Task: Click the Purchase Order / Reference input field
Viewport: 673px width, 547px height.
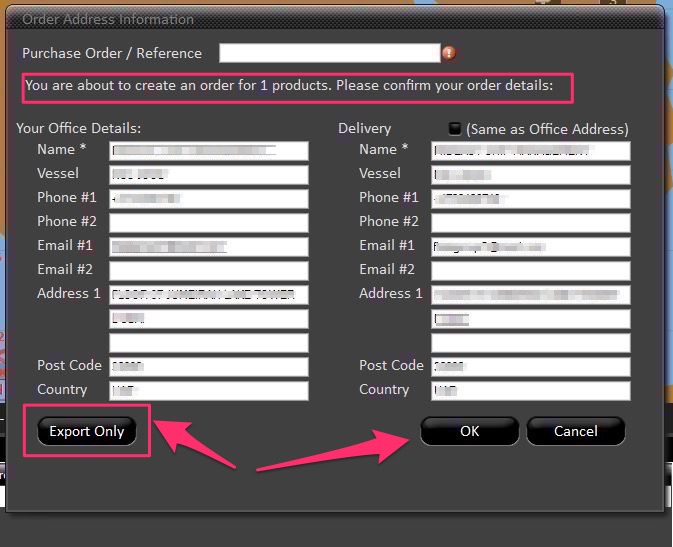Action: (329, 53)
